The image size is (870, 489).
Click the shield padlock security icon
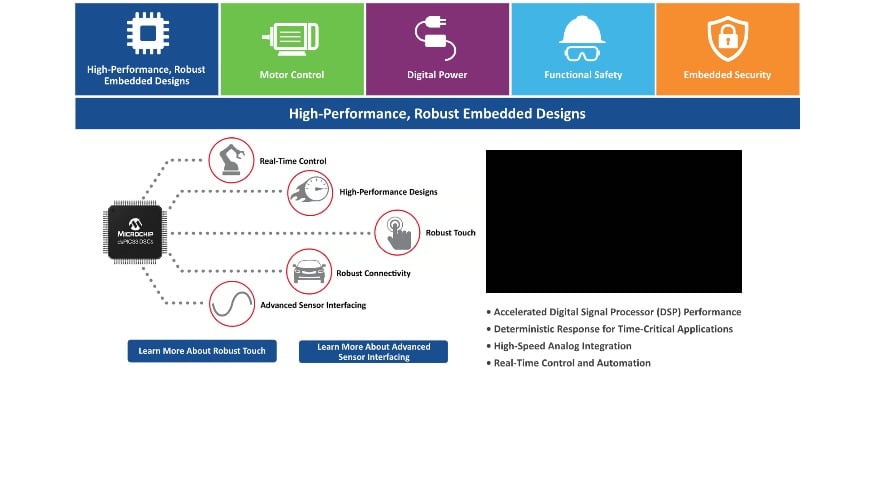click(x=727, y=38)
